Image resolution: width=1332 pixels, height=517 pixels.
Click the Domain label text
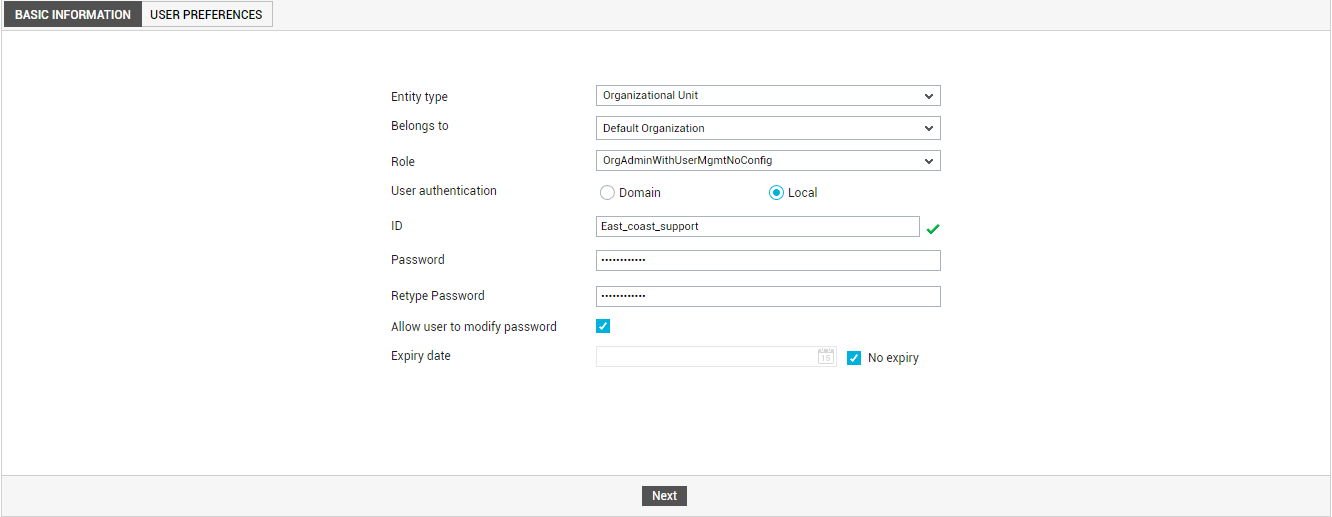(x=640, y=193)
